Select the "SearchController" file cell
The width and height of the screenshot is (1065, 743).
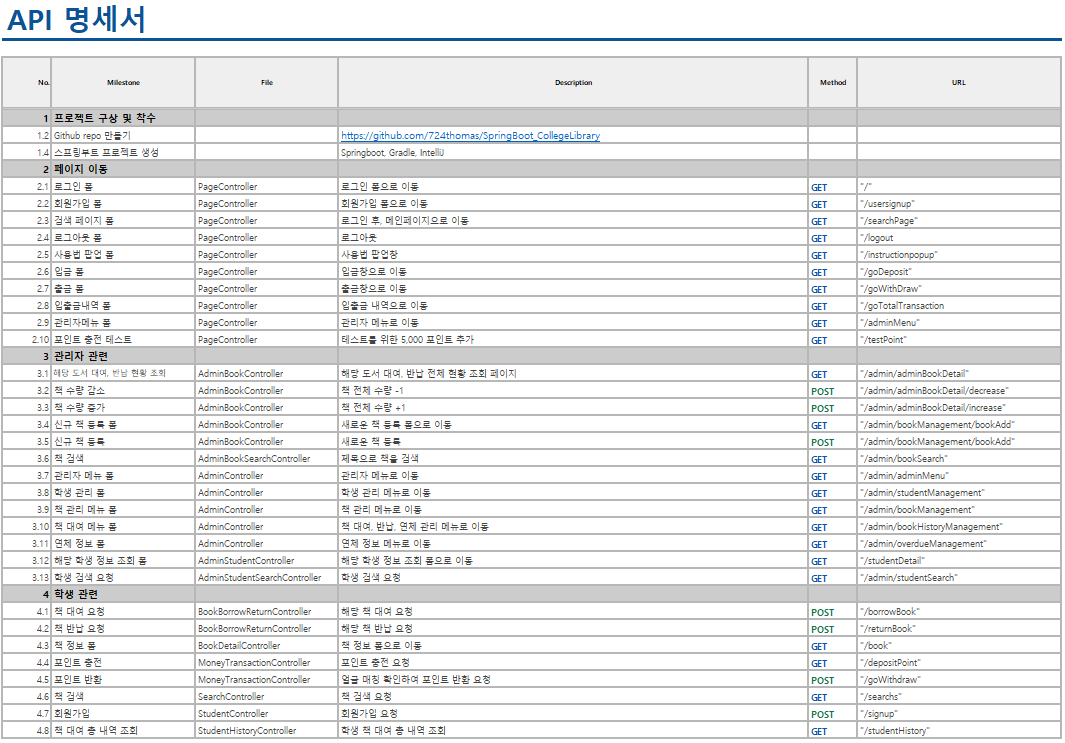pyautogui.click(x=266, y=696)
